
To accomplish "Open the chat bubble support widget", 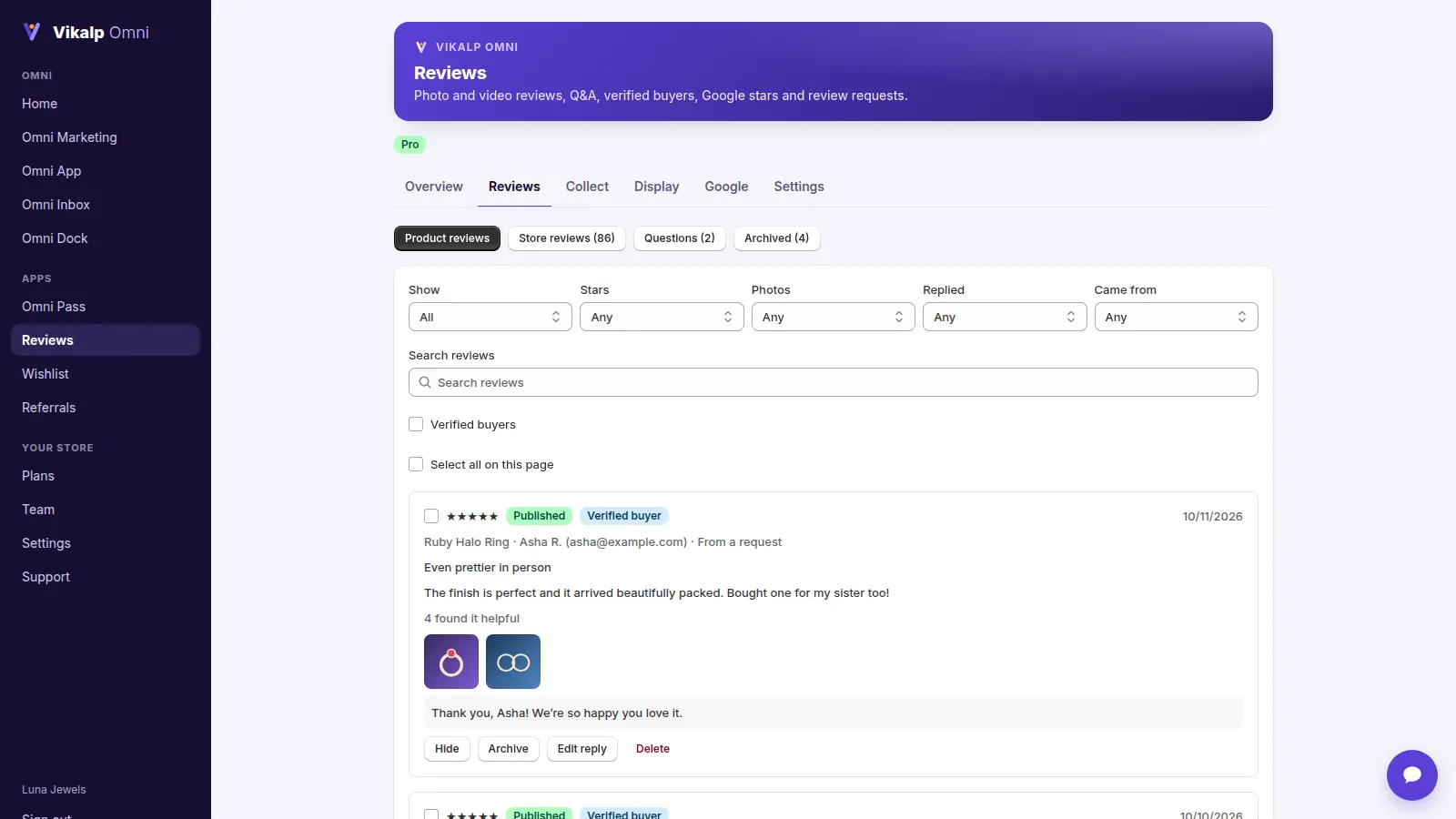I will point(1411,774).
